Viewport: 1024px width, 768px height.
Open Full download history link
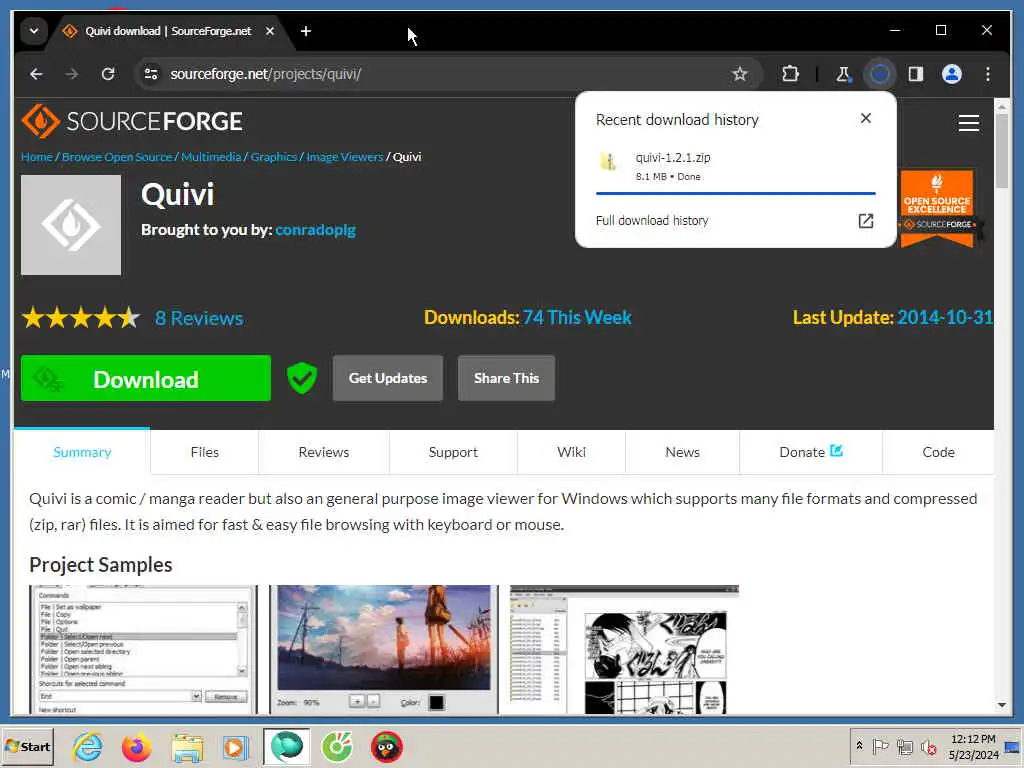[x=652, y=221]
